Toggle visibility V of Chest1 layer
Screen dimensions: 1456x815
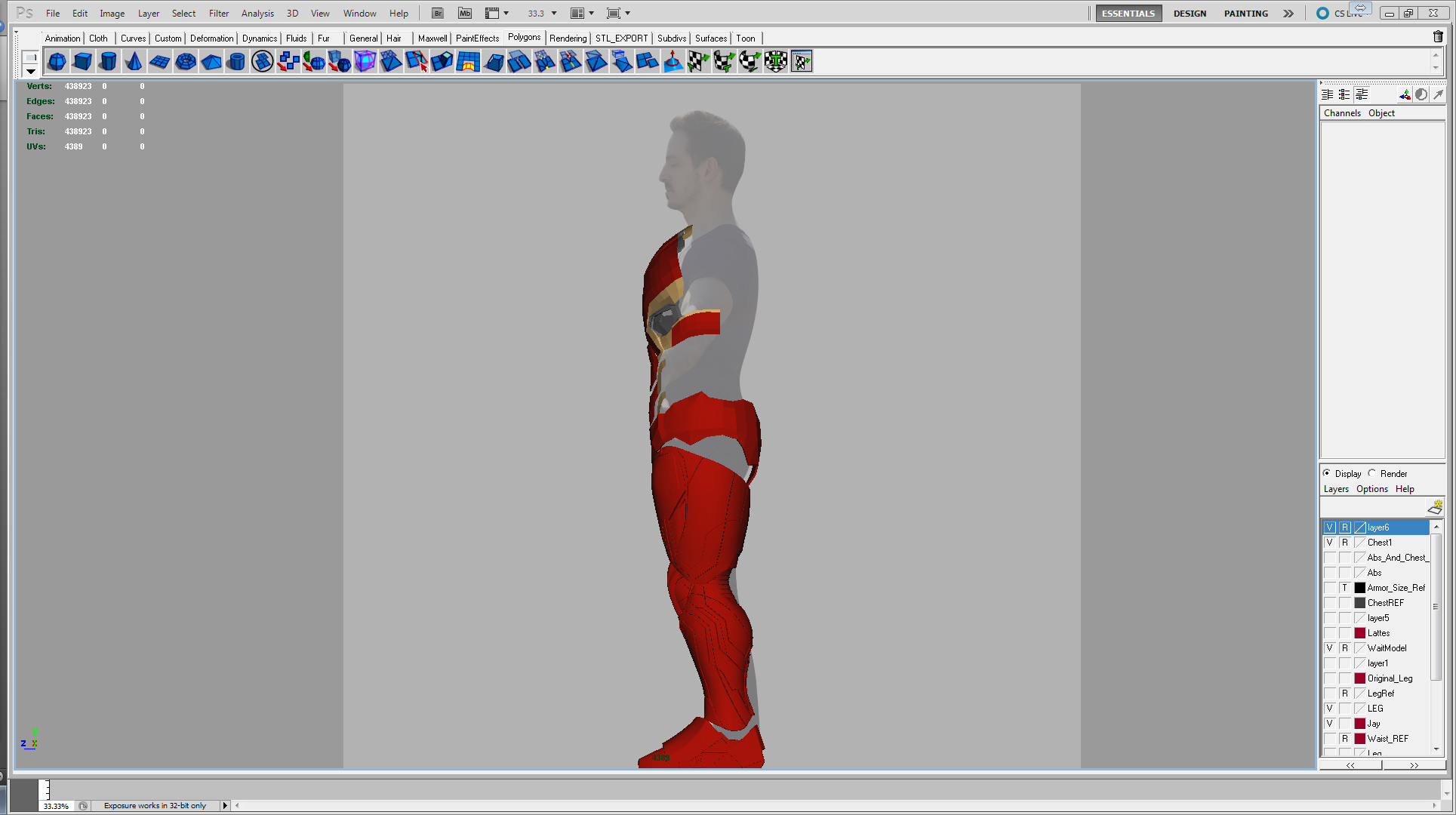click(1330, 543)
